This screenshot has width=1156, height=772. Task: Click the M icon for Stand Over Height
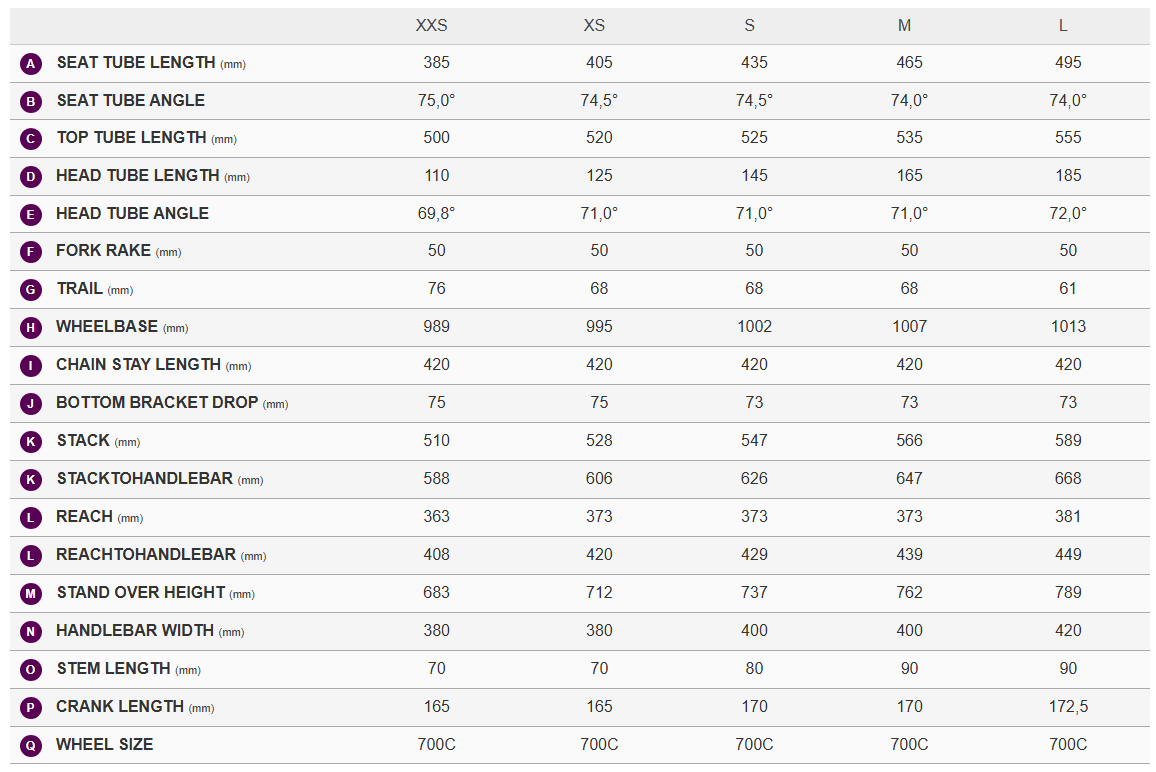point(31,594)
